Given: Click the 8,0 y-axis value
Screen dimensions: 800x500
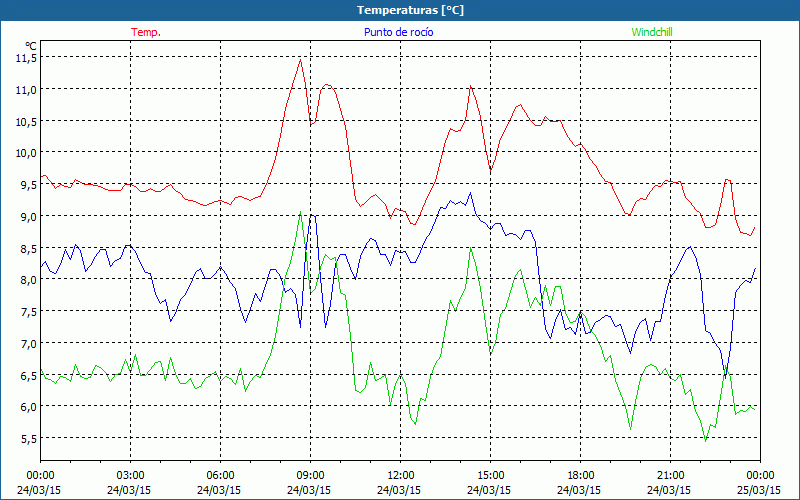Looking at the screenshot, I should pos(29,280).
